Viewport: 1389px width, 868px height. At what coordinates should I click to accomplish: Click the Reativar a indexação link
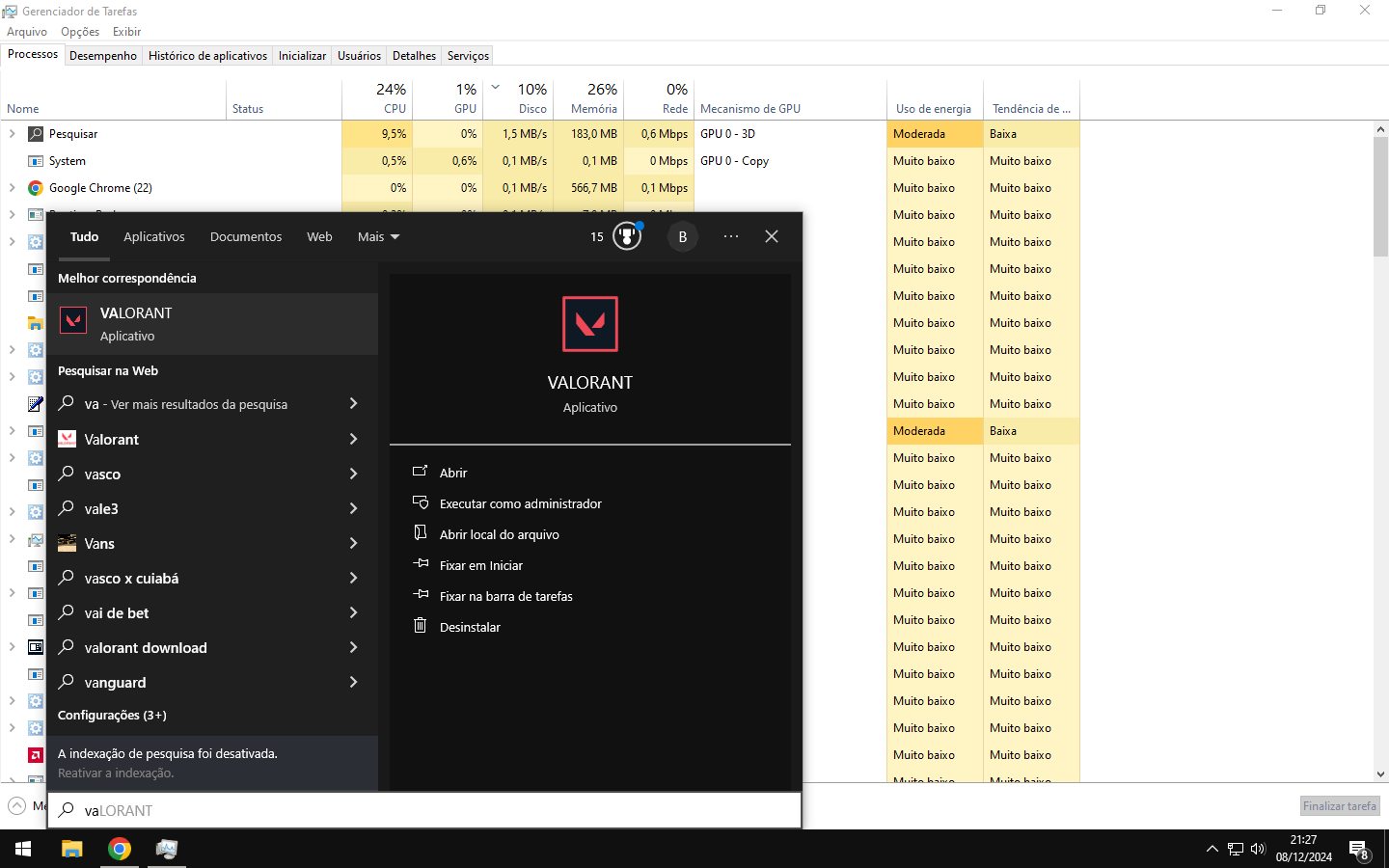coord(116,773)
